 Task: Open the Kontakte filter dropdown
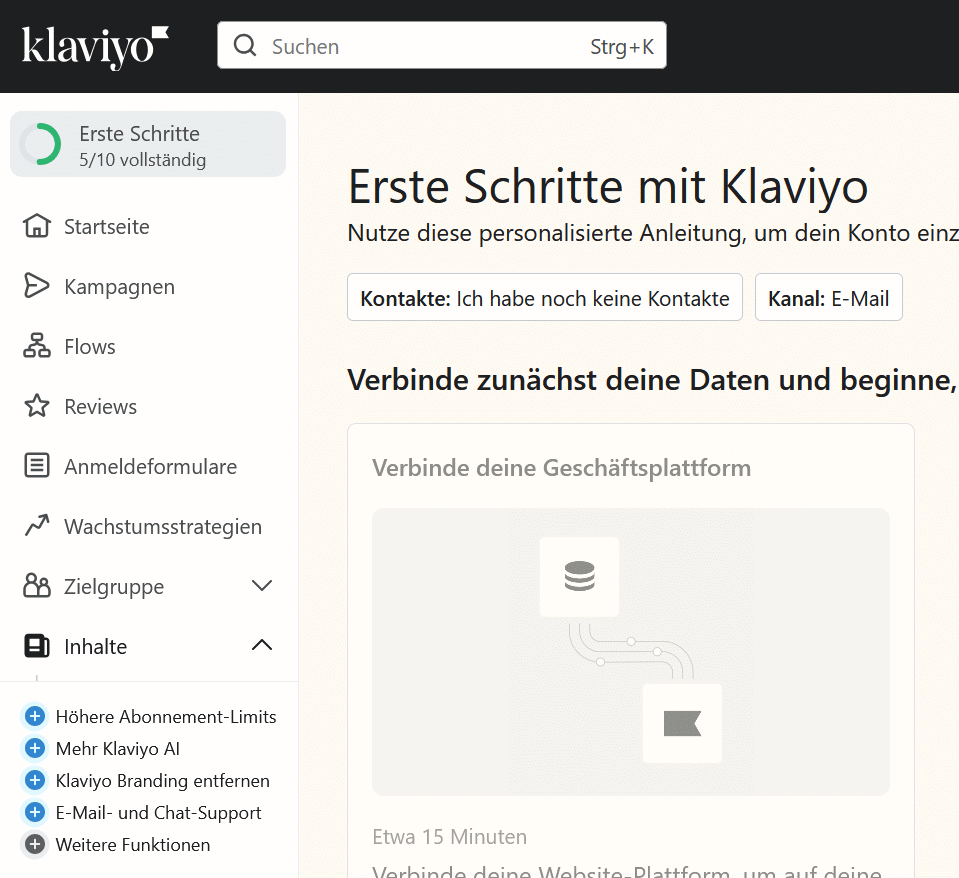(x=545, y=297)
